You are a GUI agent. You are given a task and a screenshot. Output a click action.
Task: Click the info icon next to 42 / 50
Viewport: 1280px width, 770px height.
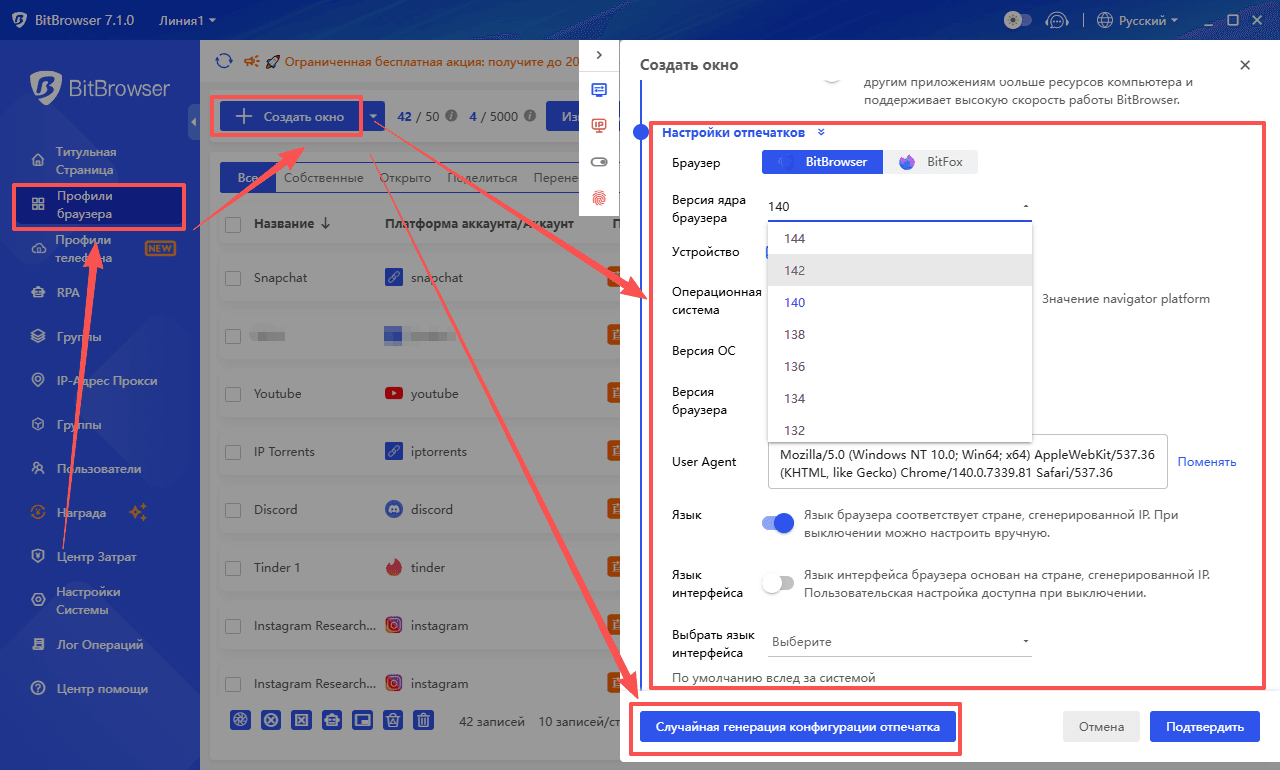(451, 116)
